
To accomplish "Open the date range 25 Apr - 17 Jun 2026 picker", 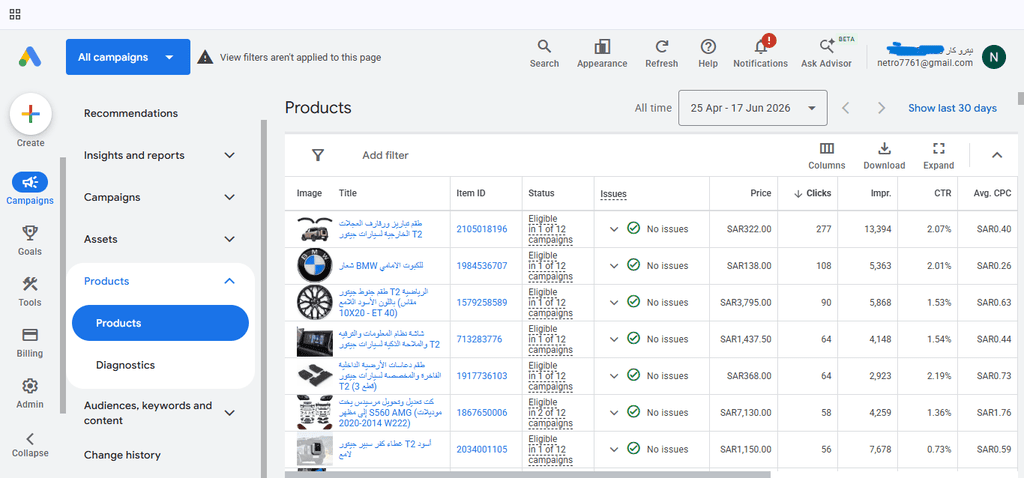I will click(753, 108).
